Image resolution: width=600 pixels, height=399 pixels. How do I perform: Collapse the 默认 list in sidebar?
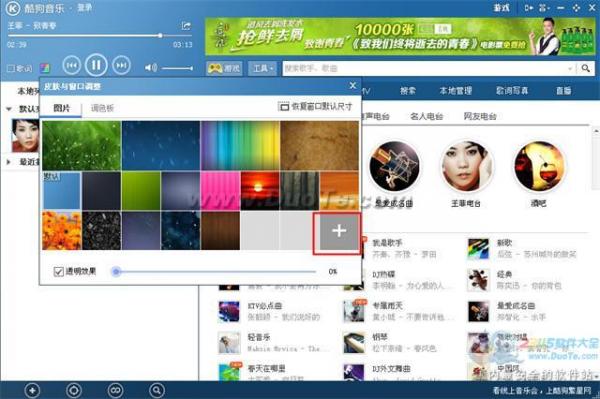9,109
